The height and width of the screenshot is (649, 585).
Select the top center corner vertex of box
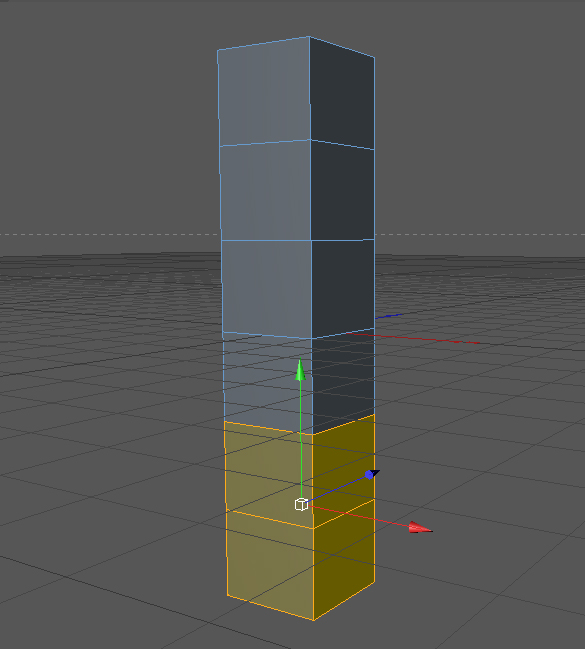[x=309, y=37]
